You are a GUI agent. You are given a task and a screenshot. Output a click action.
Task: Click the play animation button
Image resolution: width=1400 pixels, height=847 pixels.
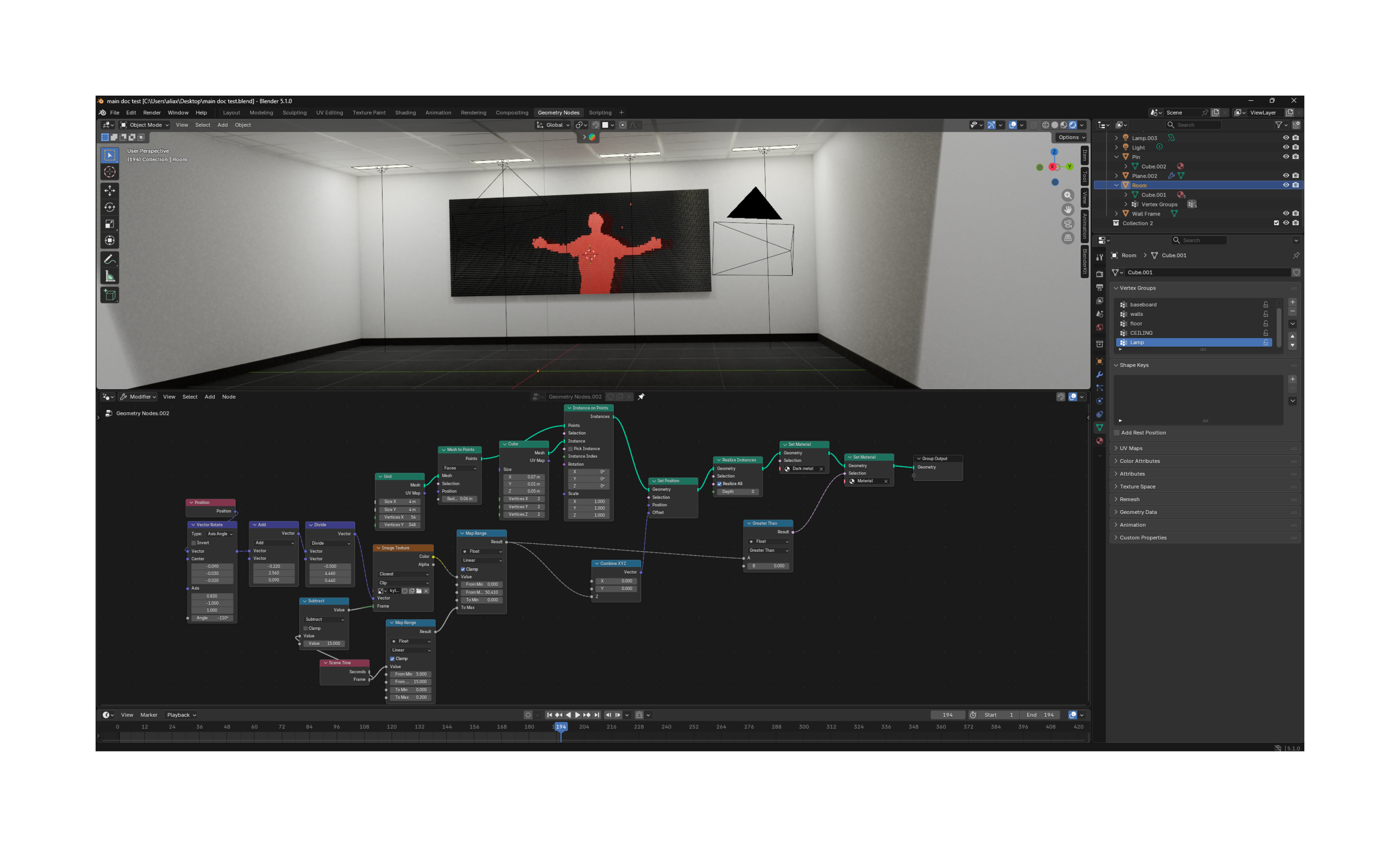[x=577, y=715]
